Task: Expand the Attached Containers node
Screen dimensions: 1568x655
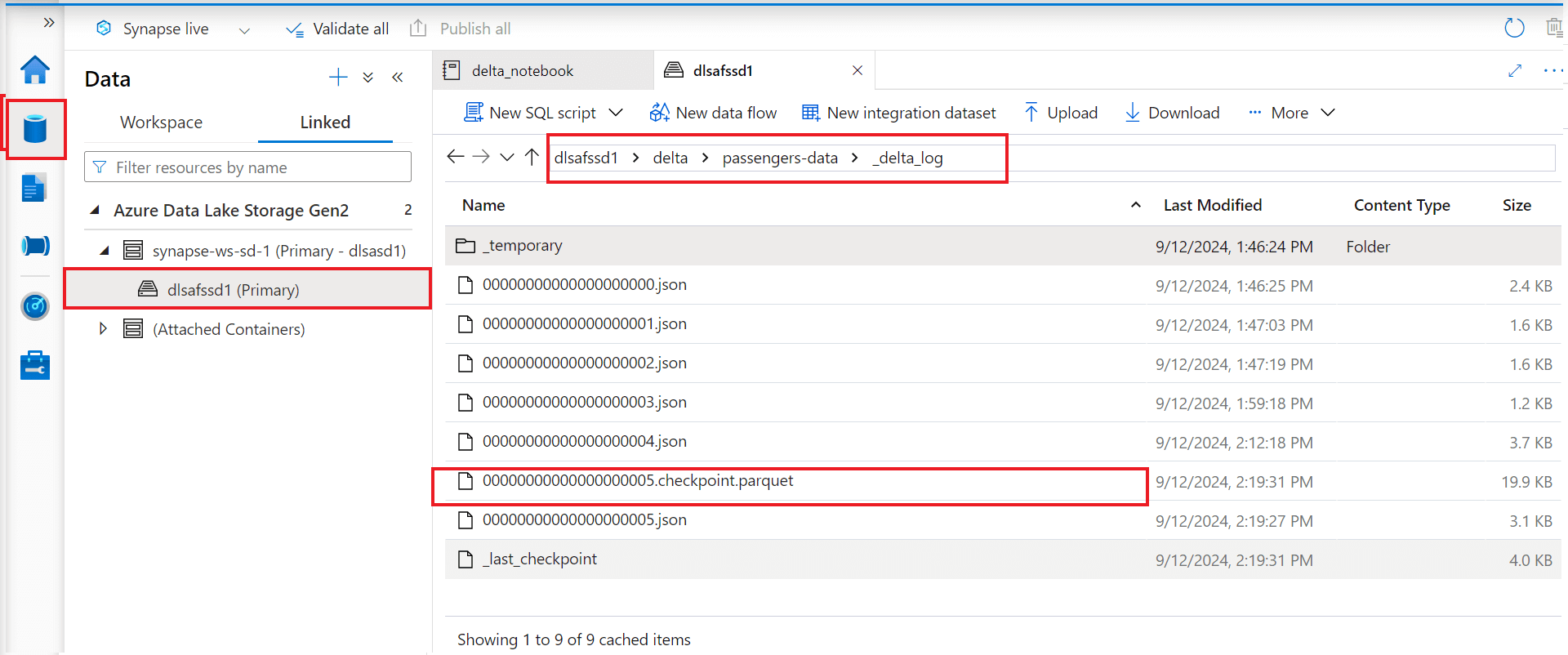Action: pyautogui.click(x=103, y=328)
